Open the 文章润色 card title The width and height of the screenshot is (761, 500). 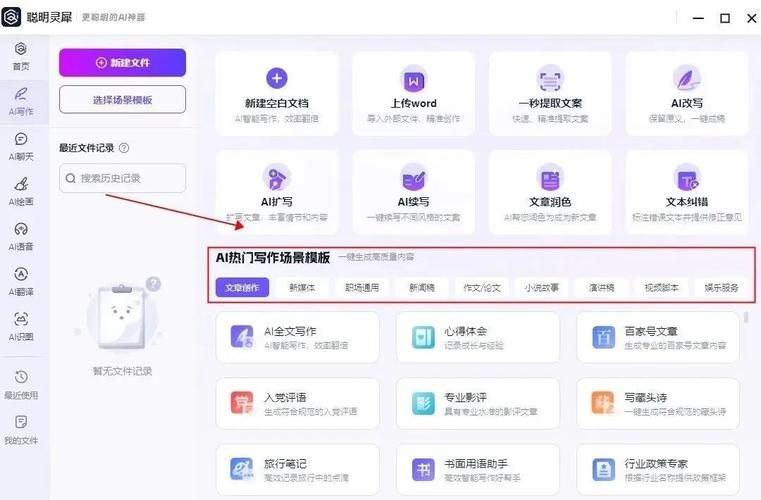coord(550,201)
